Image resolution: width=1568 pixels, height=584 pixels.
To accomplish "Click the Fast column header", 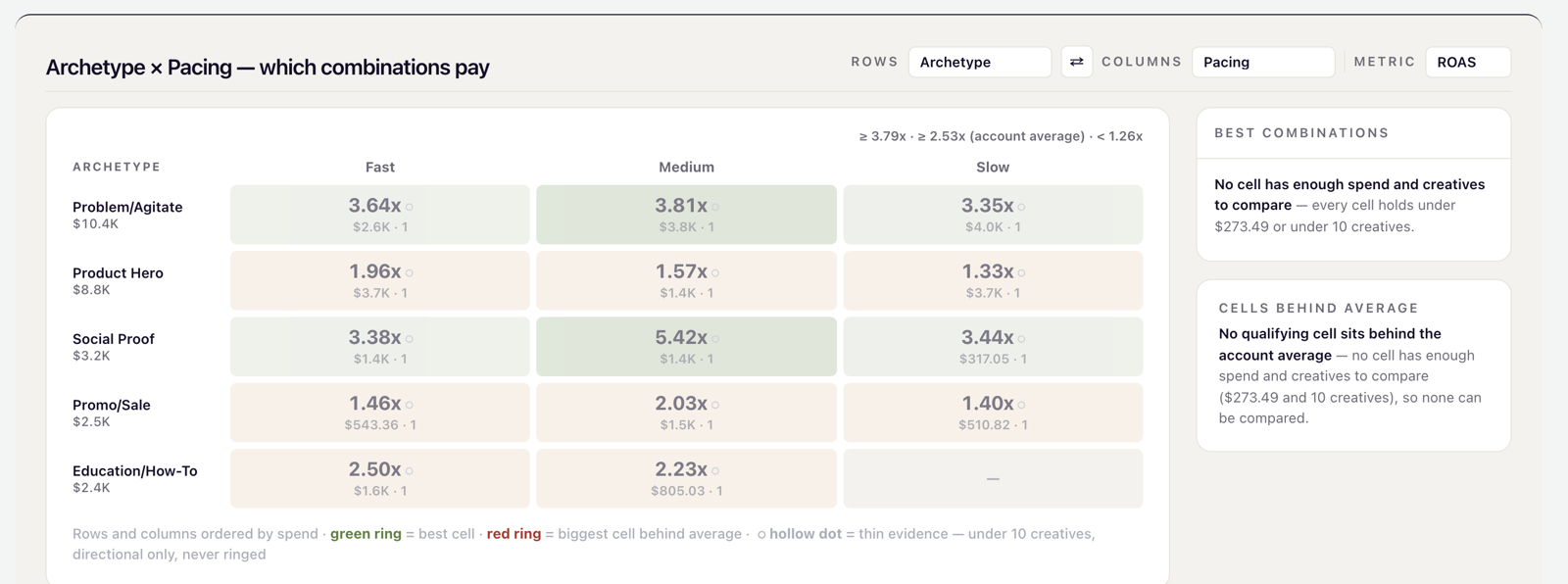I will (380, 168).
